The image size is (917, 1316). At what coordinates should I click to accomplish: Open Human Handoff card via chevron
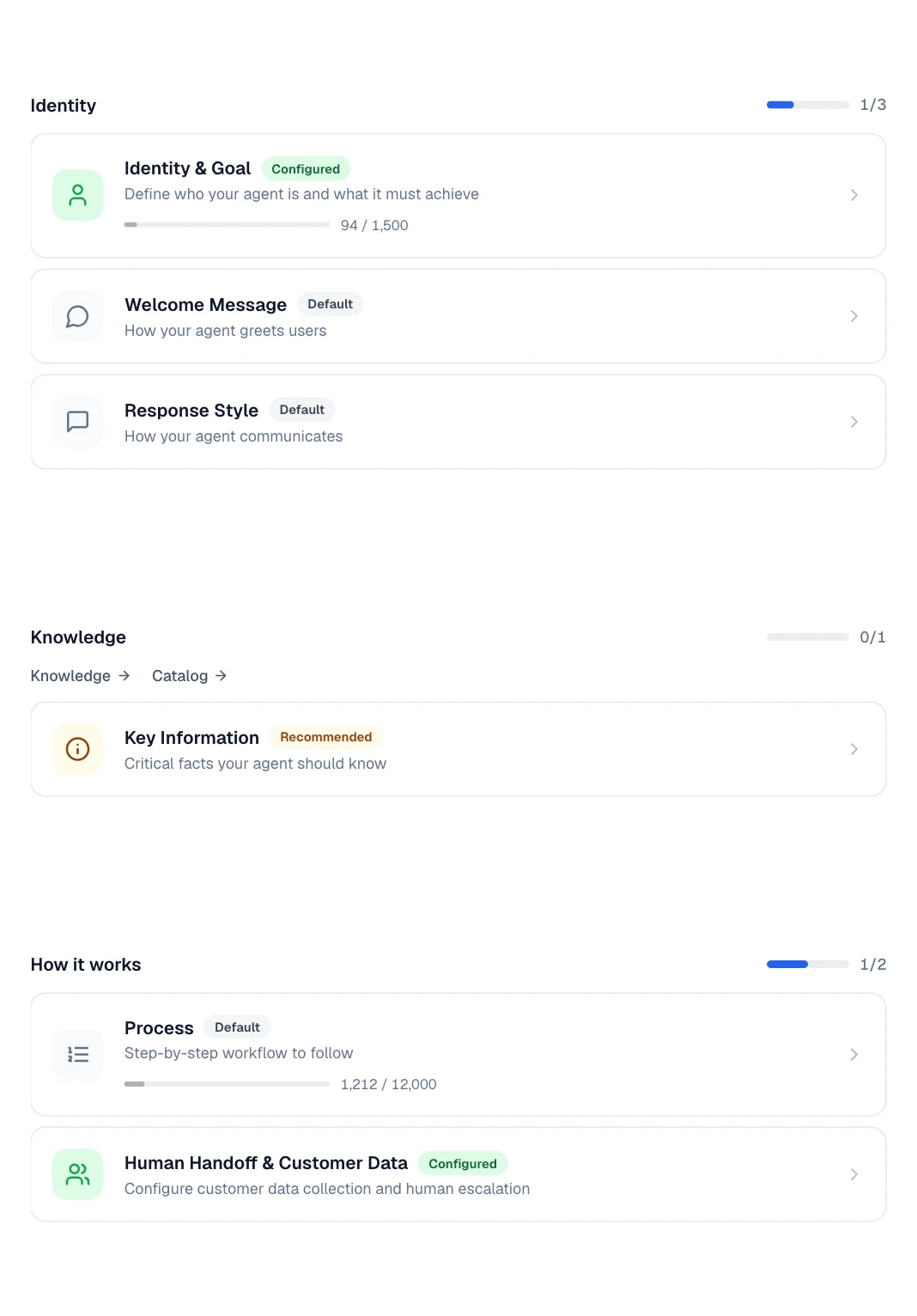[853, 1174]
